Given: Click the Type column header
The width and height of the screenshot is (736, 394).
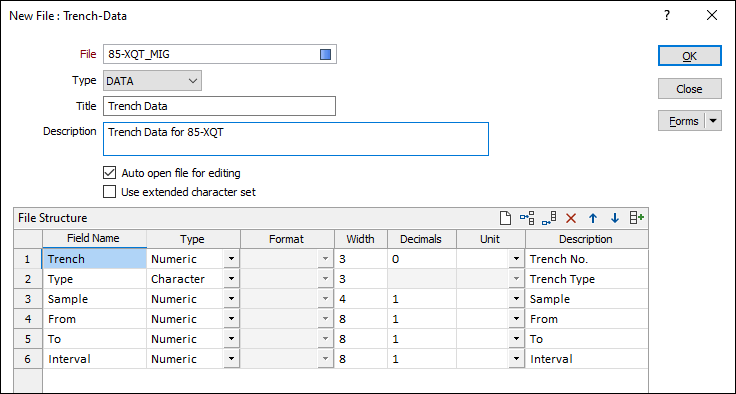Looking at the screenshot, I should (193, 239).
